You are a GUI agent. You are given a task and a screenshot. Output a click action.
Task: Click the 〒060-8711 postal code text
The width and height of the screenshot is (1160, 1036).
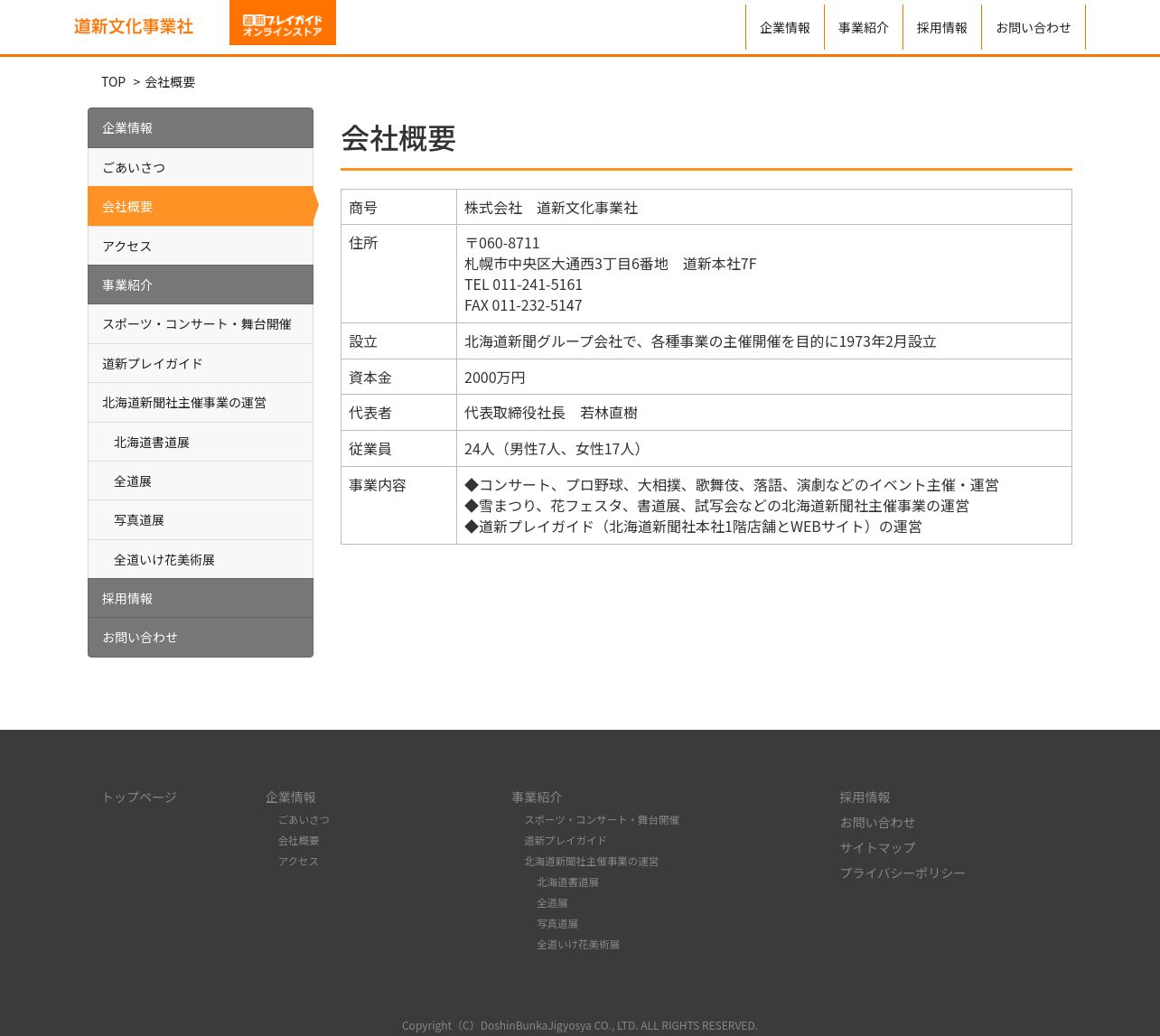tap(502, 243)
